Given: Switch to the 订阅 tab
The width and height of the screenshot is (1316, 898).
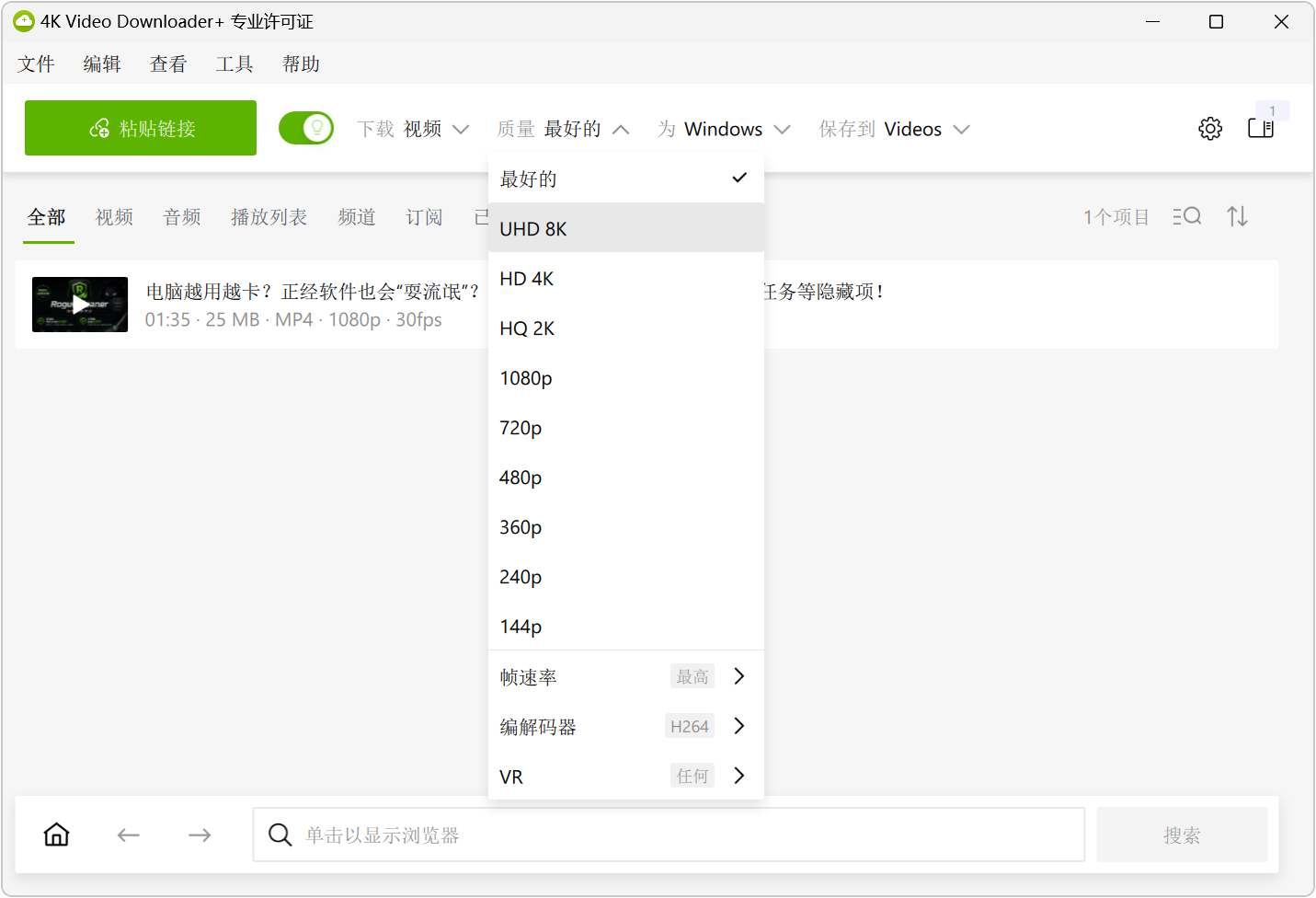Looking at the screenshot, I should pos(425,217).
